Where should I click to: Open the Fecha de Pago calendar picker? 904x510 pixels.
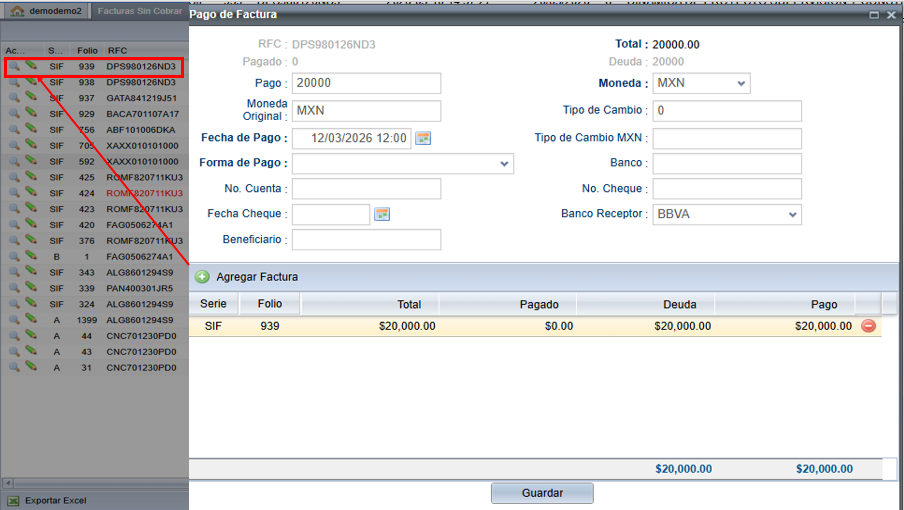(x=423, y=138)
